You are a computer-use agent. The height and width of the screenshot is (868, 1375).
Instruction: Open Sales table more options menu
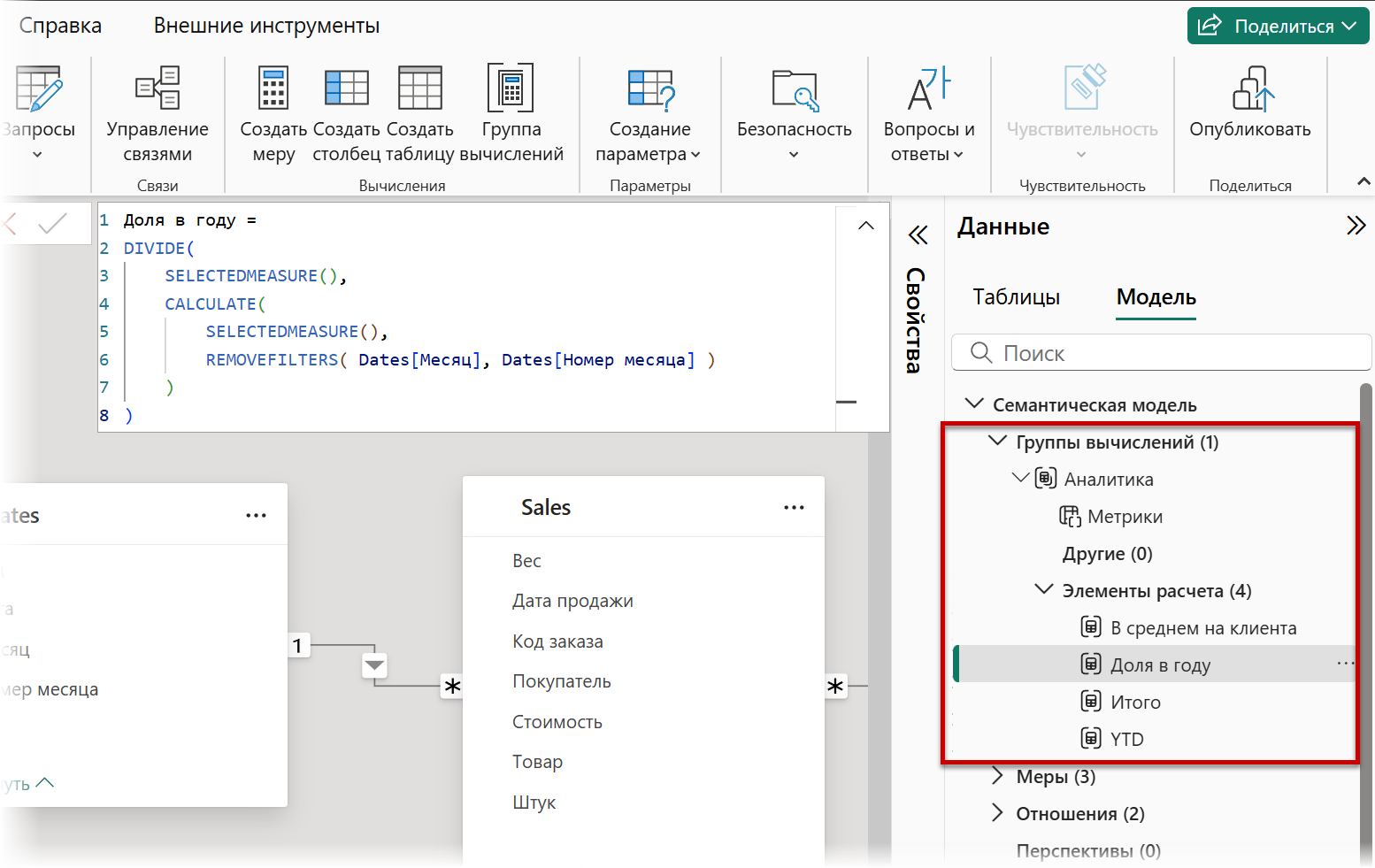coord(794,508)
